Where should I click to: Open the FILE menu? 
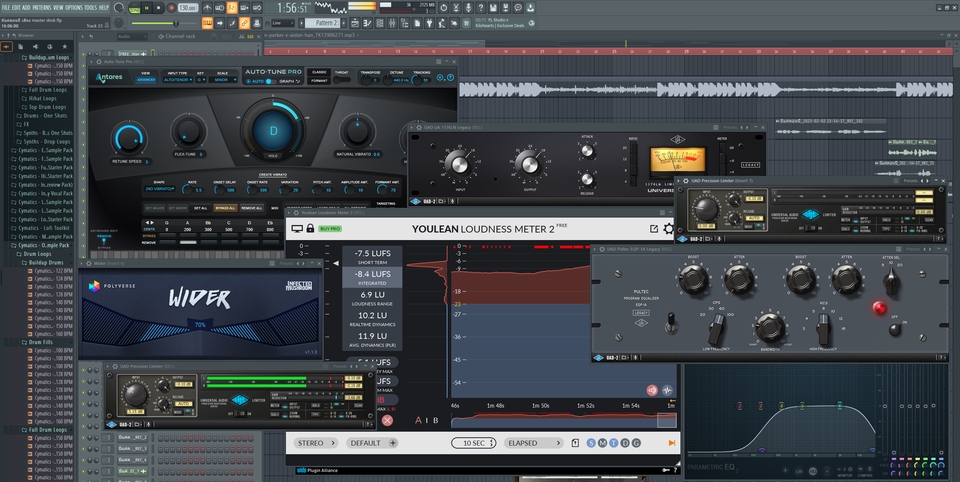pos(6,7)
